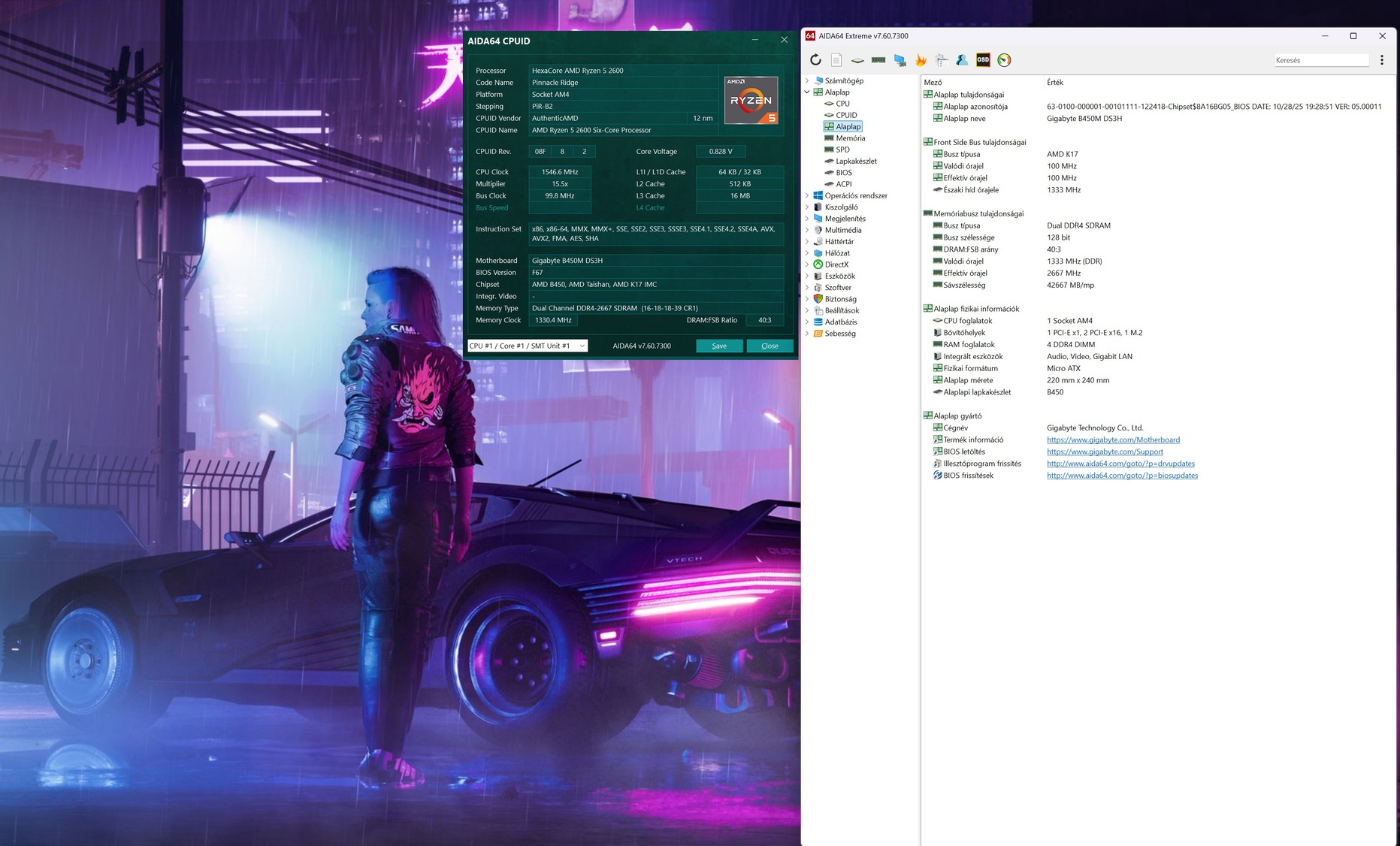Screen dimensions: 1400x846
Task: Select Memória in the sidebar tree
Action: (851, 138)
